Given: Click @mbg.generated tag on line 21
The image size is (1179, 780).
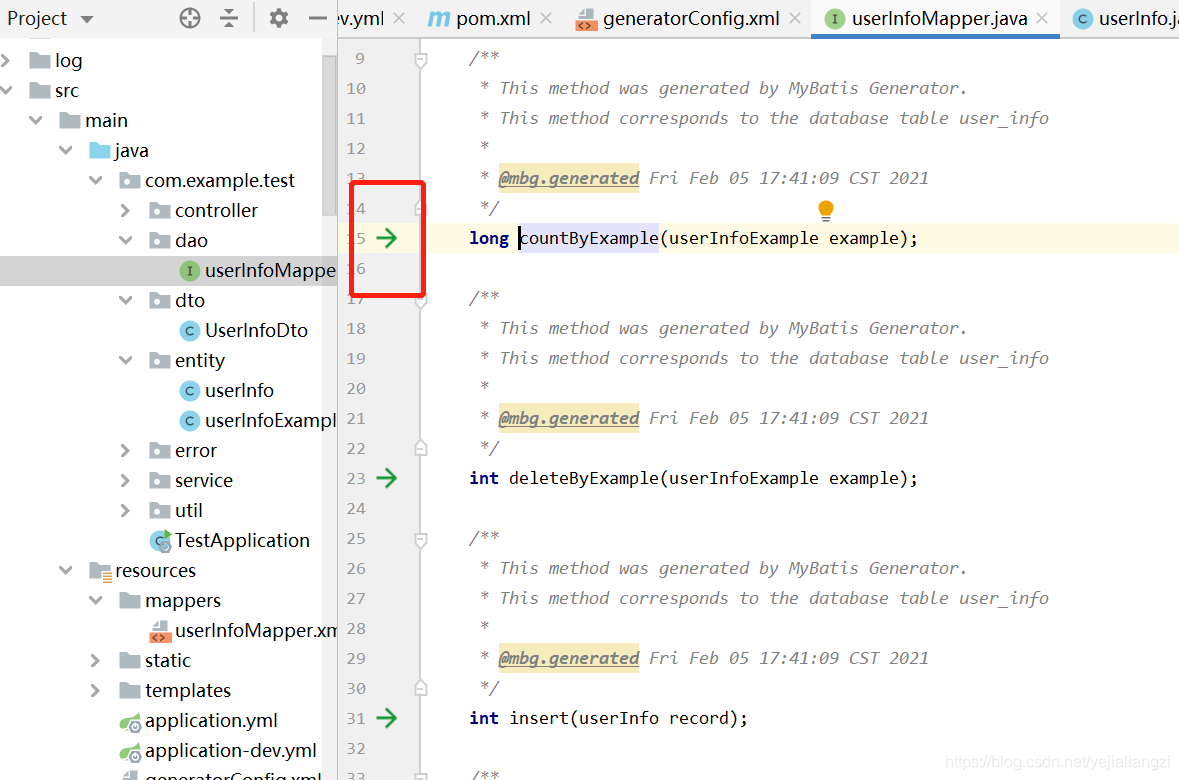Looking at the screenshot, I should (568, 418).
